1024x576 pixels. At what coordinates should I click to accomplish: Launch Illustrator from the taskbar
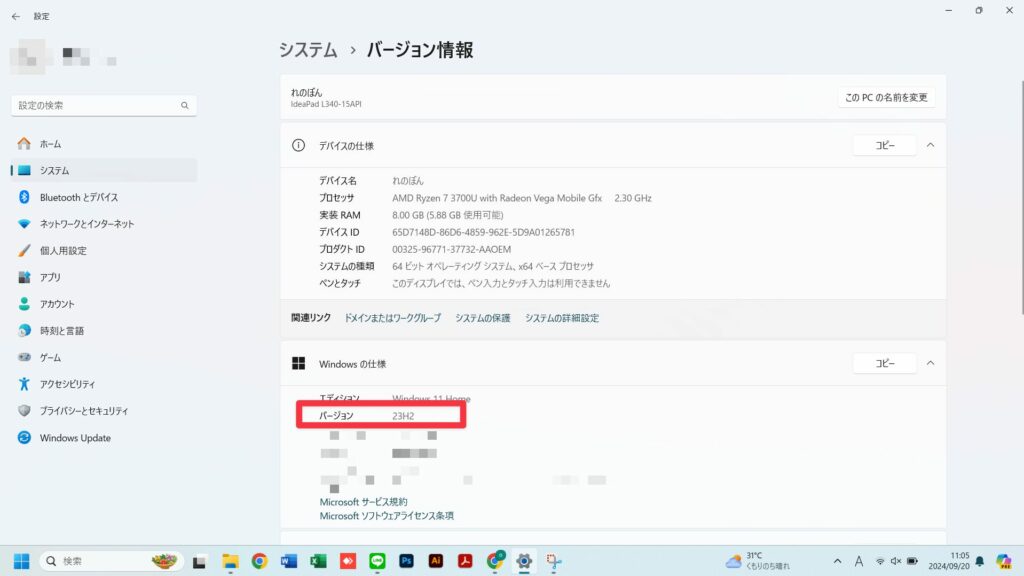pos(436,562)
